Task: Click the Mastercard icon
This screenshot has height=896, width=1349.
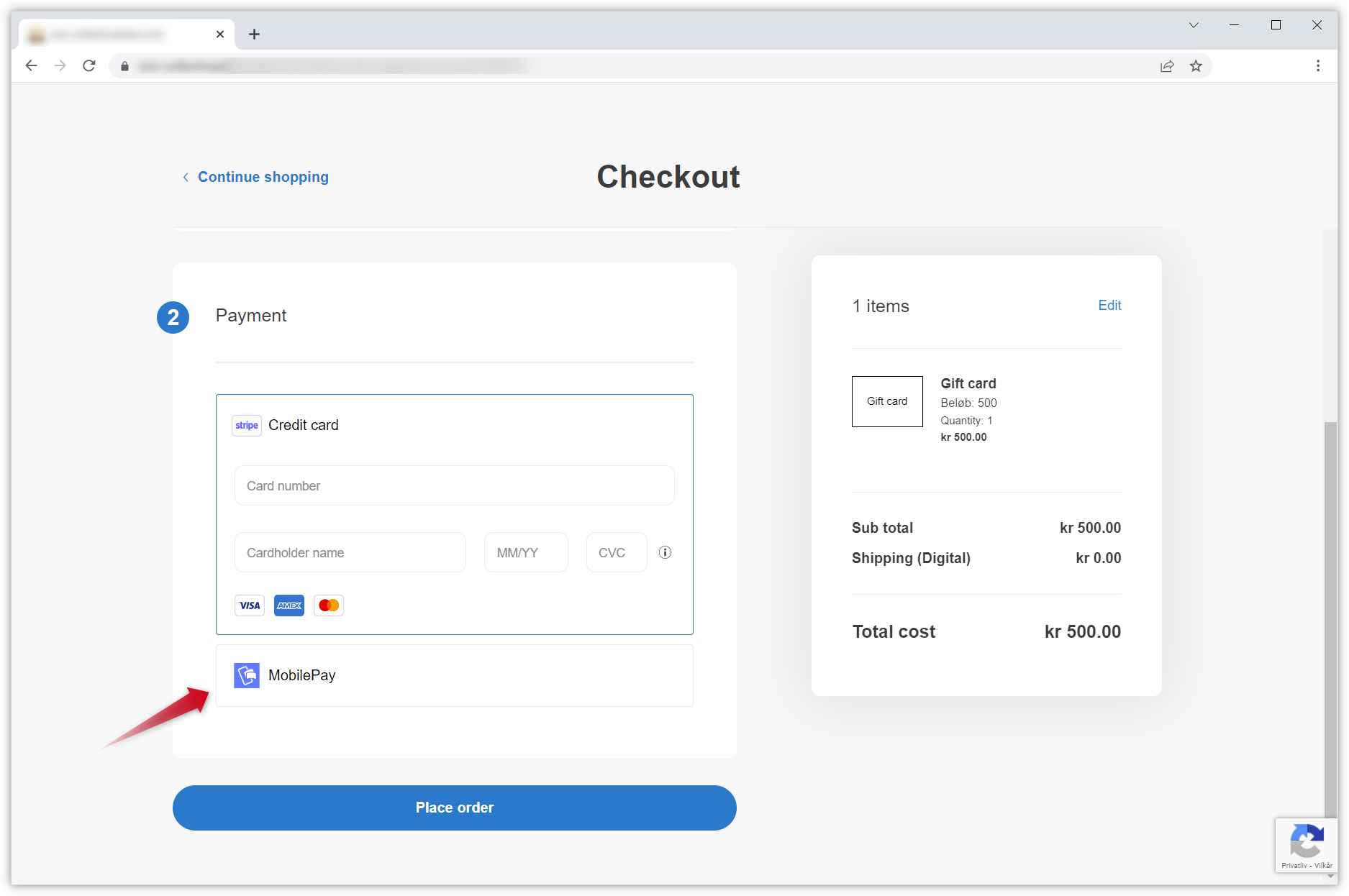Action: (x=328, y=605)
